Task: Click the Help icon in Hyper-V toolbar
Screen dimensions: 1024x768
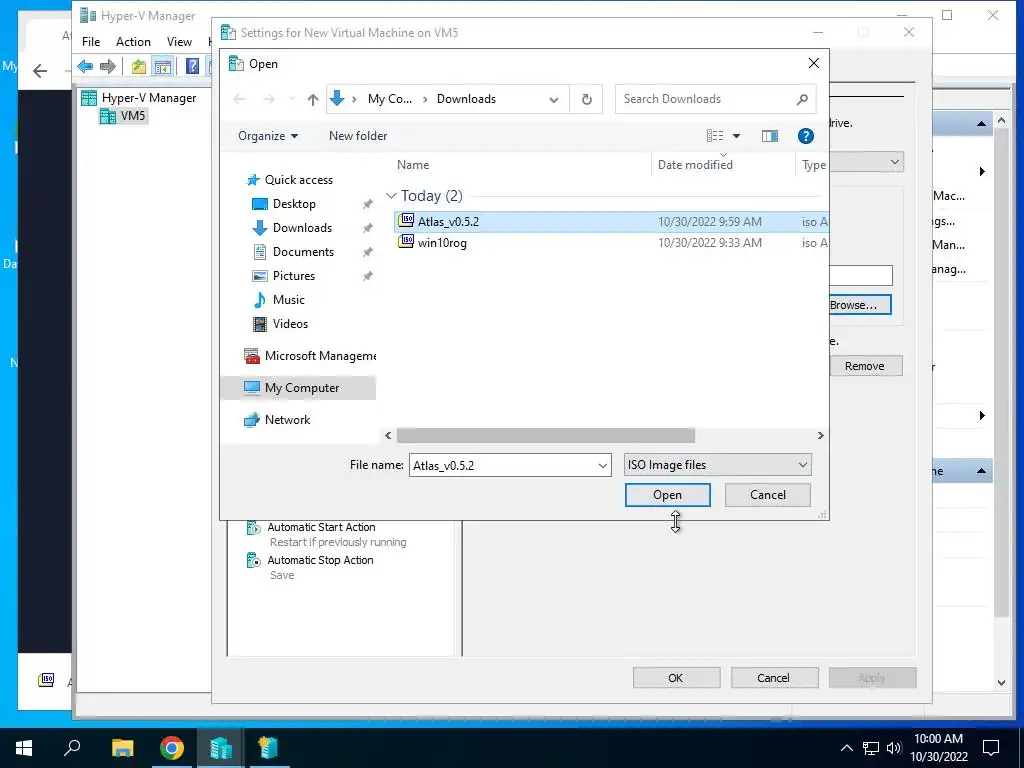Action: [192, 66]
